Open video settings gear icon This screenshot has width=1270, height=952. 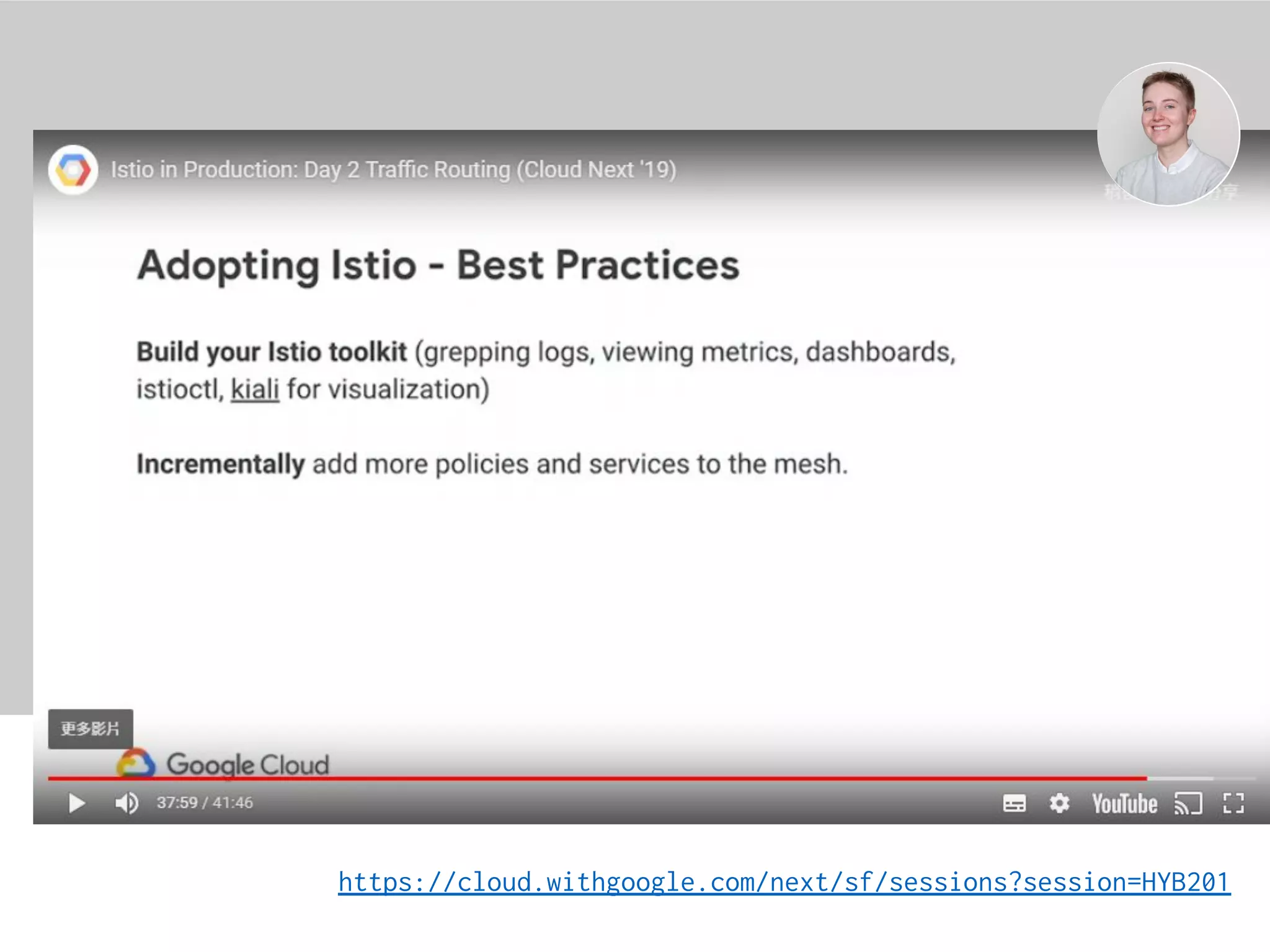pyautogui.click(x=1059, y=803)
